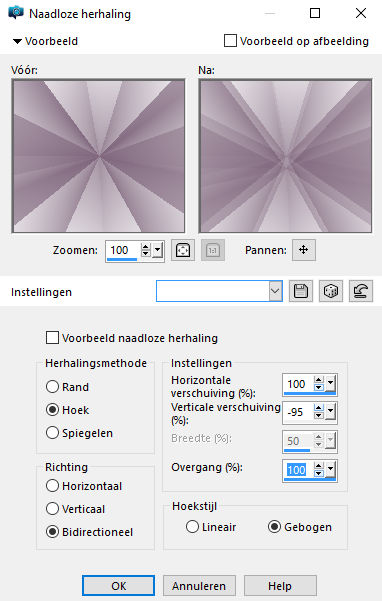
Task: Click the save preset floppy disk icon
Action: coord(301,291)
